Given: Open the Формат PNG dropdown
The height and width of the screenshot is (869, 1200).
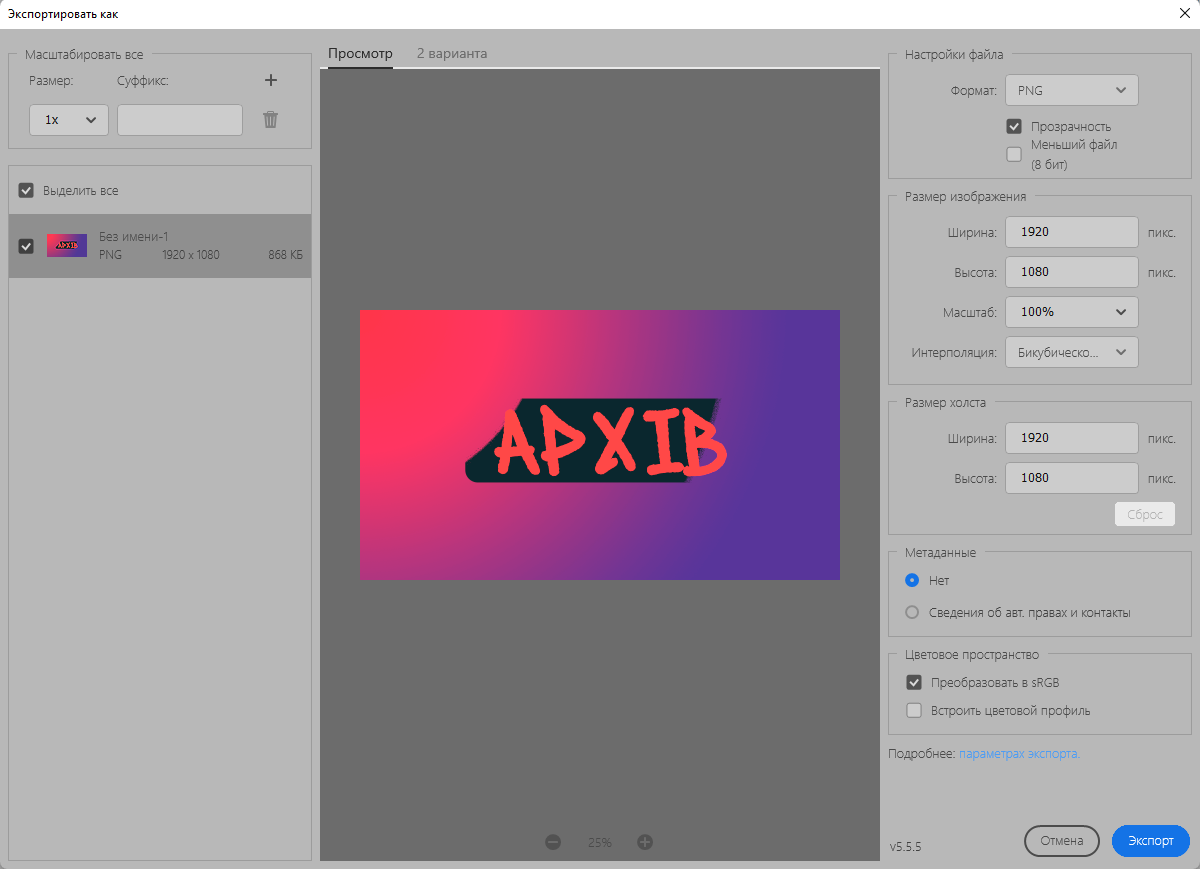Looking at the screenshot, I should [1071, 90].
